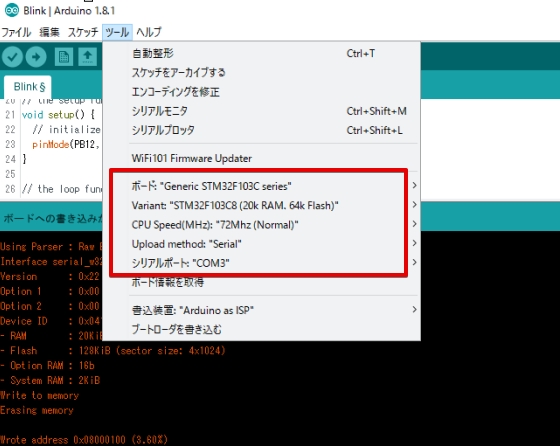Viewport: 560px width, 446px height.
Task: Open the スケッチ menu
Action: (83, 32)
